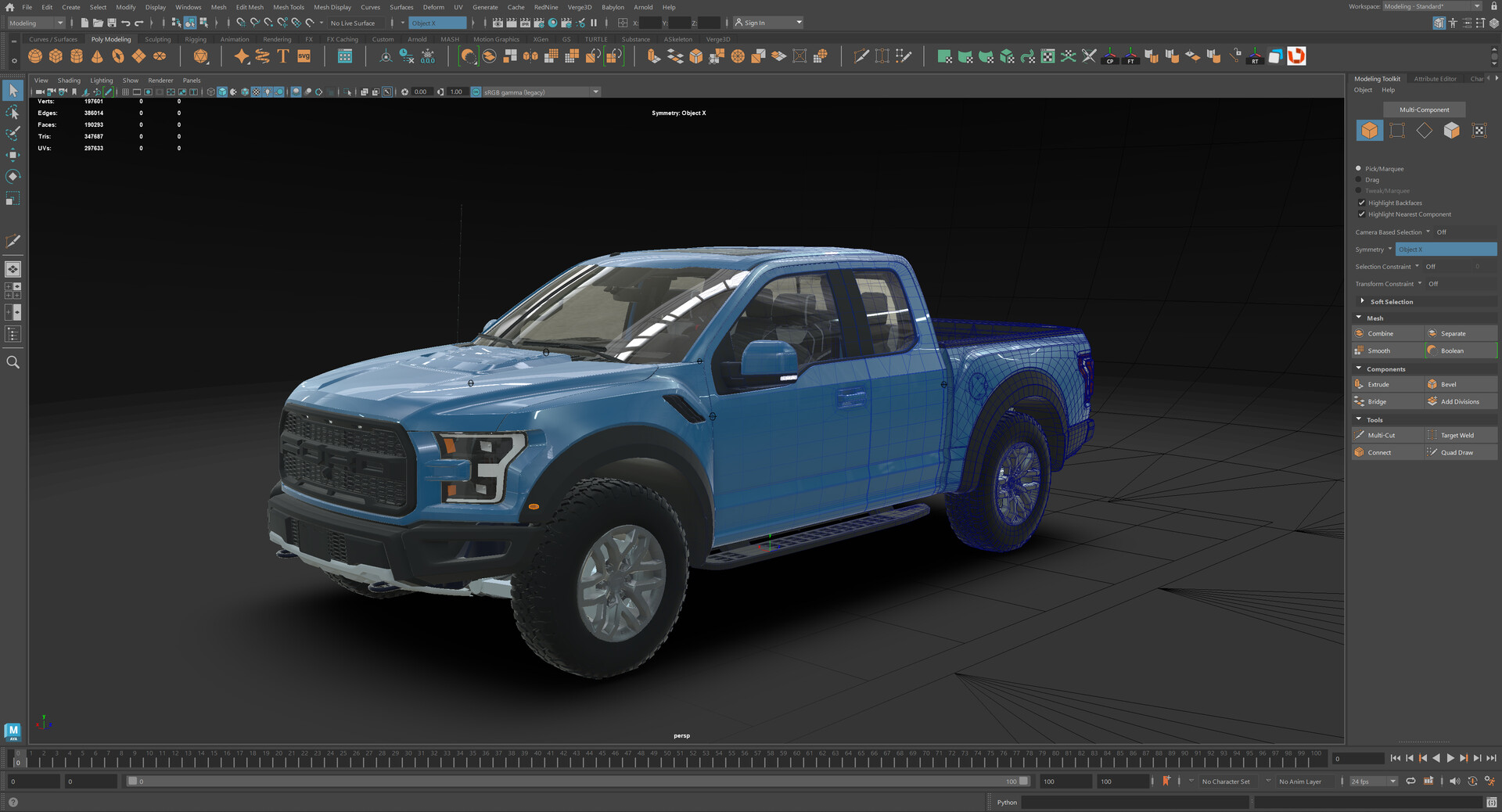Toggle Highlight Nearest Component off
The image size is (1502, 812).
[x=1362, y=214]
